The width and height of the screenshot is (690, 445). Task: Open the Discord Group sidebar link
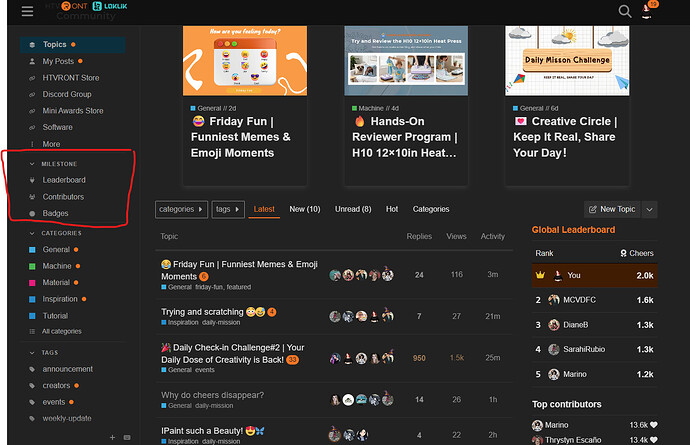point(66,94)
